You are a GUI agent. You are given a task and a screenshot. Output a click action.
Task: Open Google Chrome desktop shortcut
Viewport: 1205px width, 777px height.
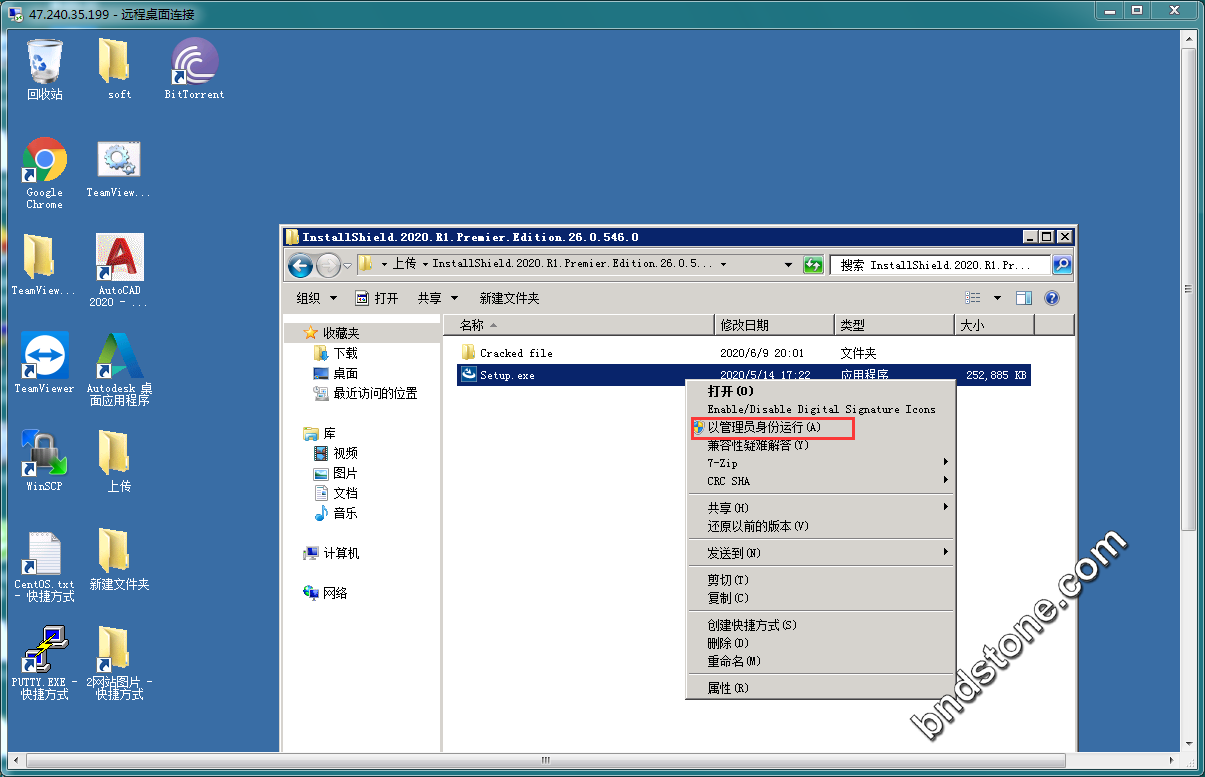pyautogui.click(x=44, y=162)
